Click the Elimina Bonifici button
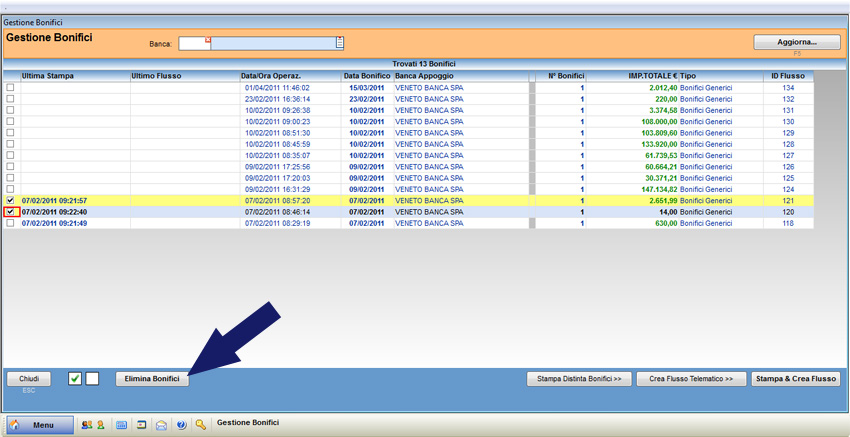850x437 pixels. point(152,379)
